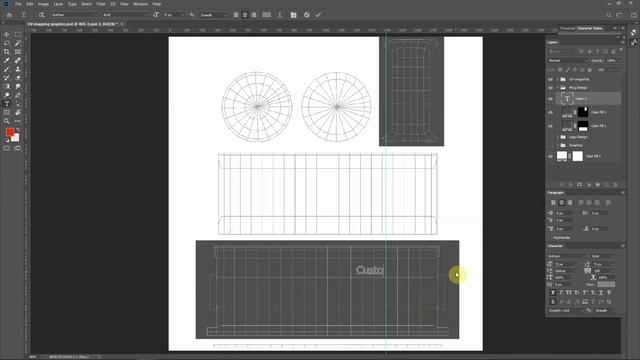
Task: Open the Warp Text dialog
Action: [x=280, y=15]
